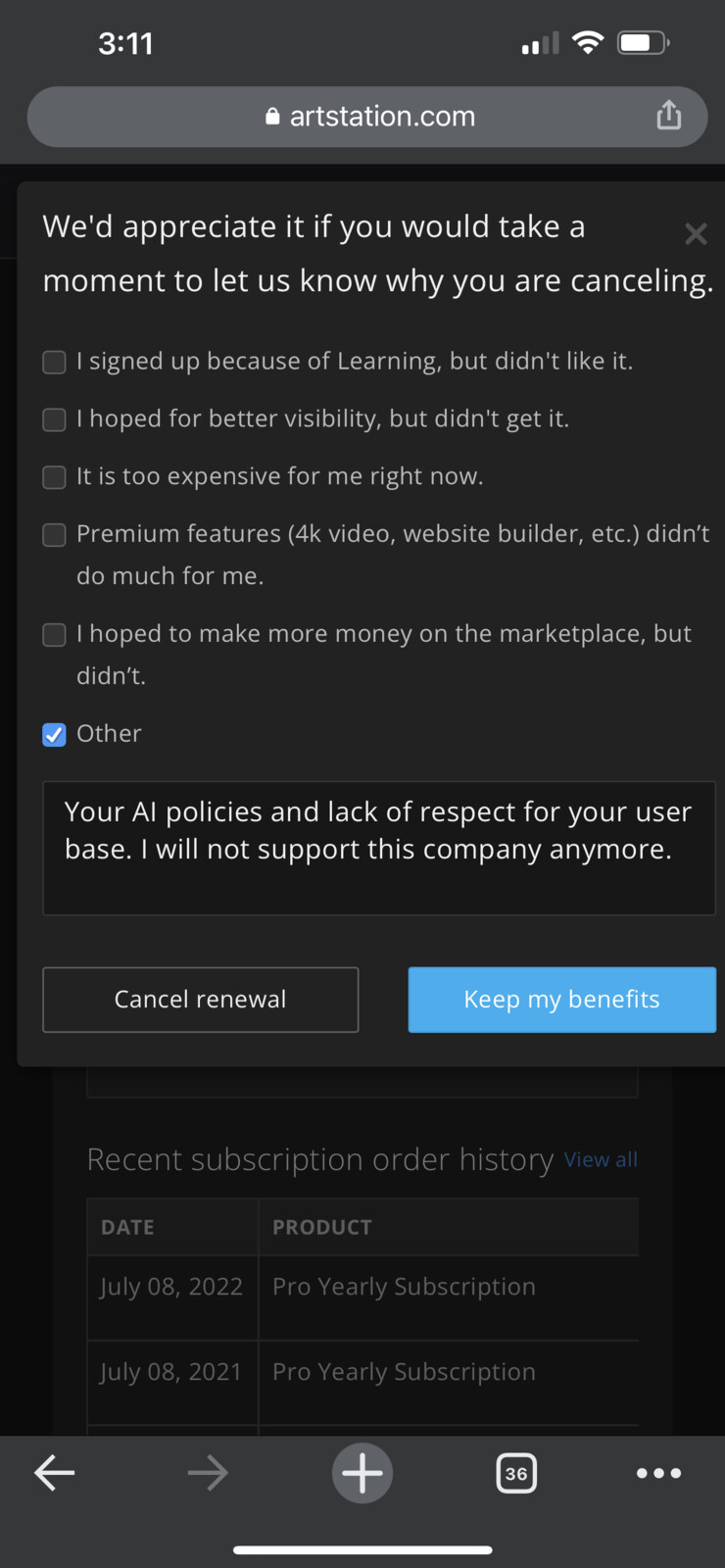Open the 'View all' order history link
725x1568 pixels.
point(601,1160)
